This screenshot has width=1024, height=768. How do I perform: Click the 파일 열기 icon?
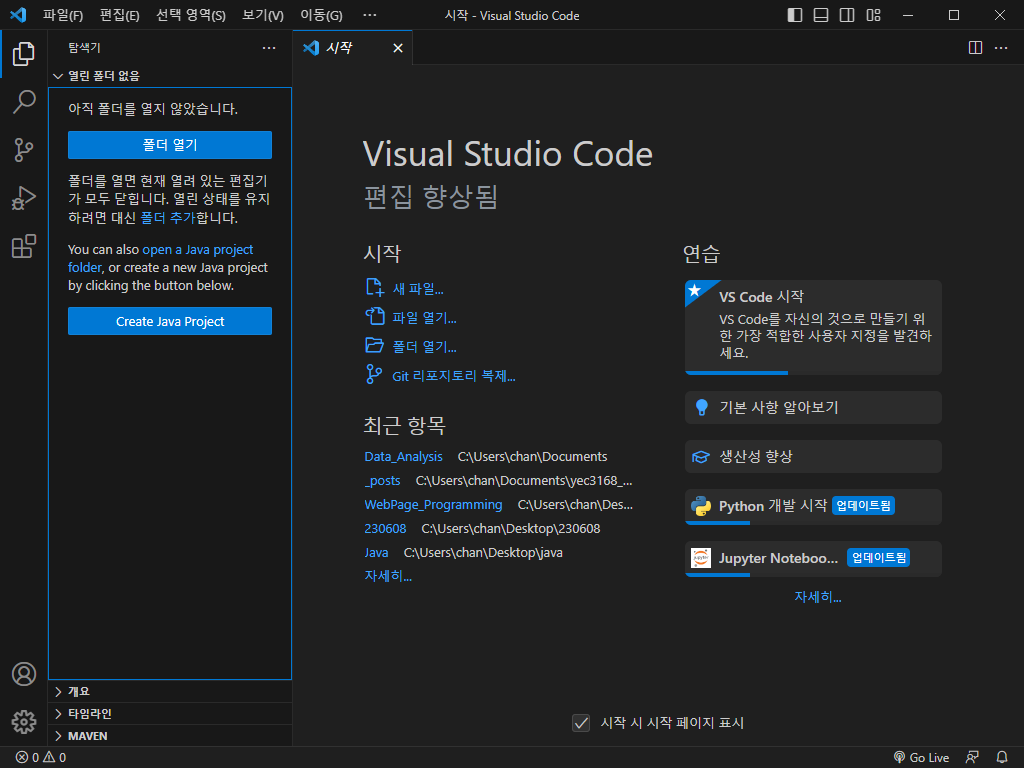tap(374, 317)
